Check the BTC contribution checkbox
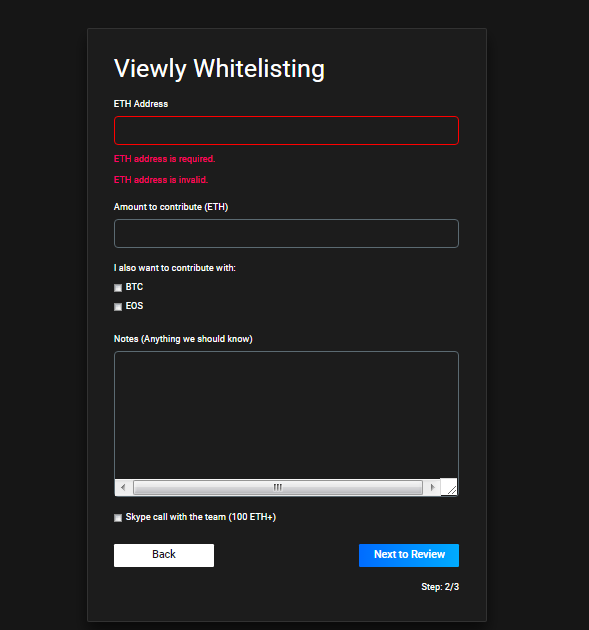This screenshot has height=630, width=589. click(x=118, y=288)
